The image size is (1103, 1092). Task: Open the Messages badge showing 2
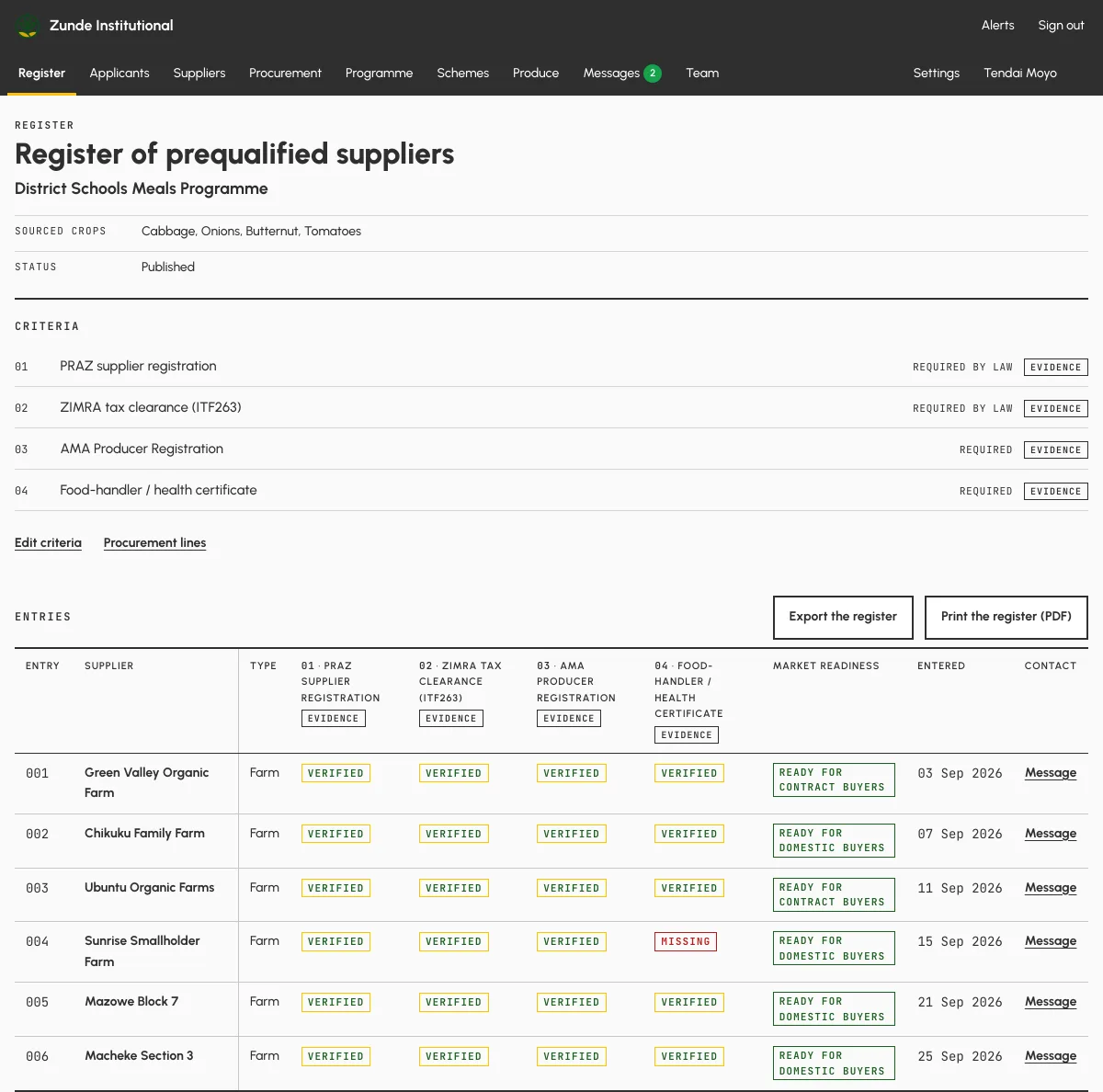[653, 74]
